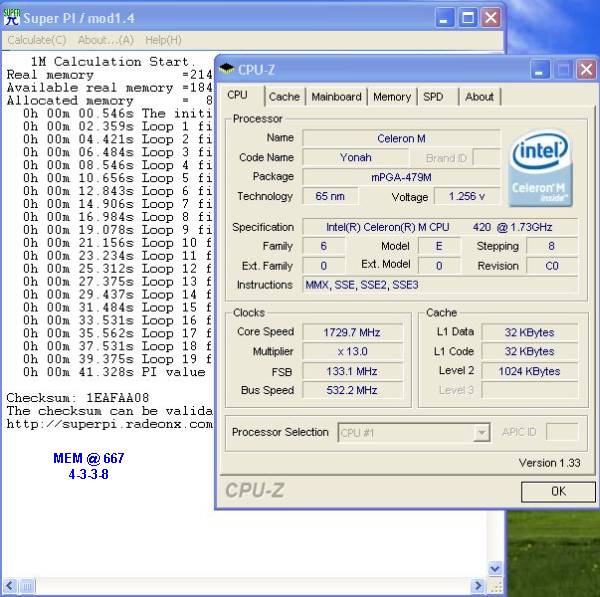The width and height of the screenshot is (600, 597).
Task: Open the Help(H) menu in Super PI
Action: tap(163, 40)
